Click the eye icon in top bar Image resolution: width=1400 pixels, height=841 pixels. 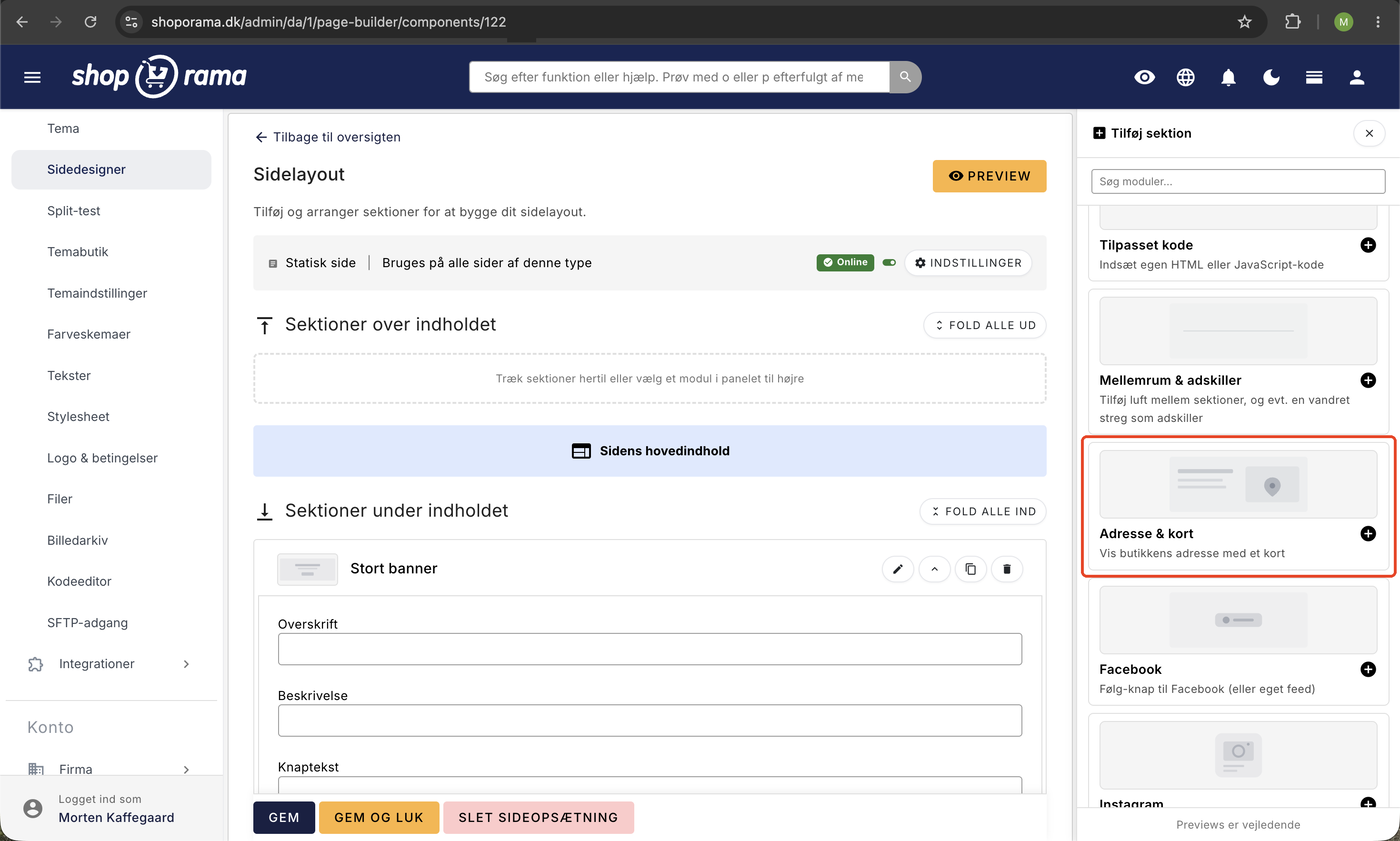[x=1145, y=77]
